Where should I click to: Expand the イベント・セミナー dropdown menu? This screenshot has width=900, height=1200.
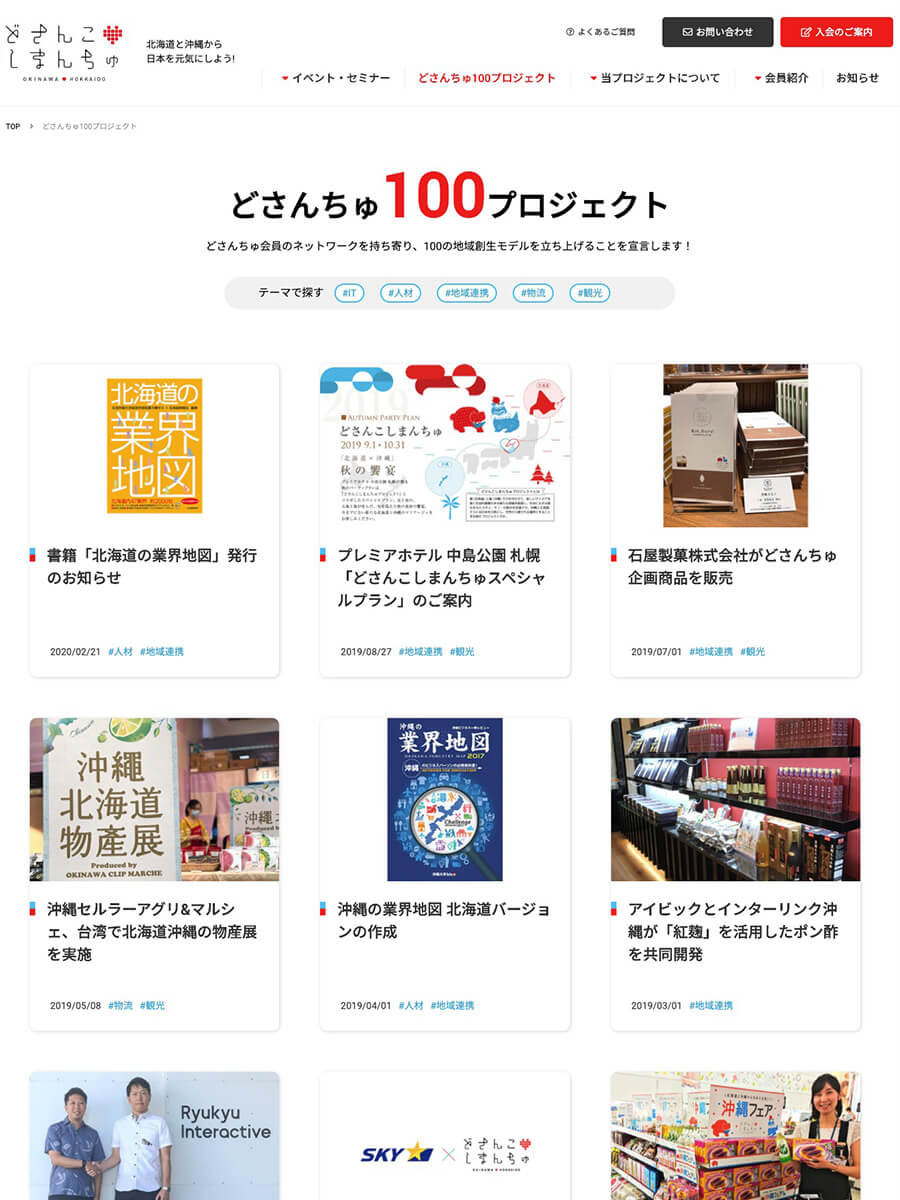336,78
